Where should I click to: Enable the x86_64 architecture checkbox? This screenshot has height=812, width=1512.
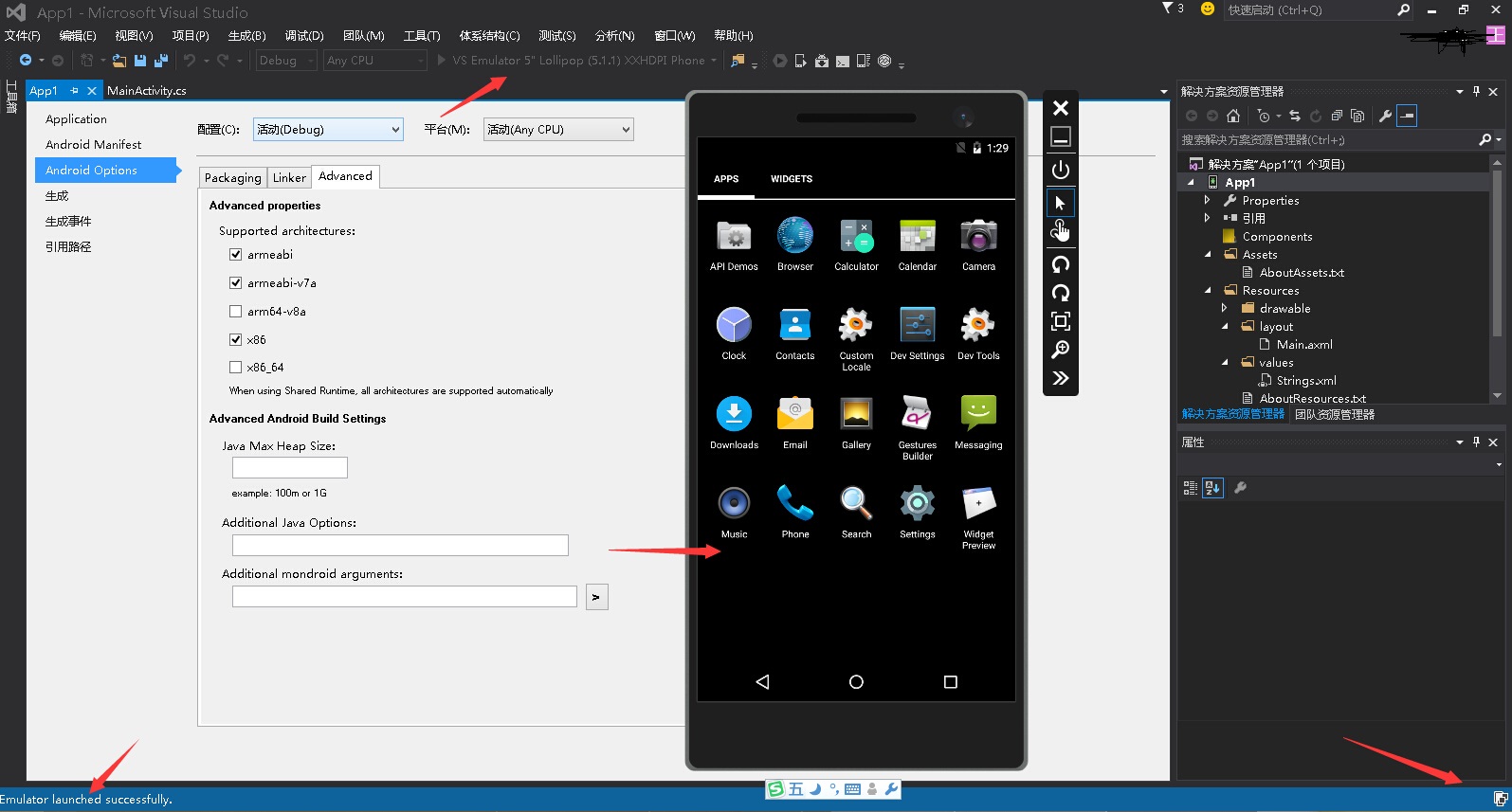(235, 367)
